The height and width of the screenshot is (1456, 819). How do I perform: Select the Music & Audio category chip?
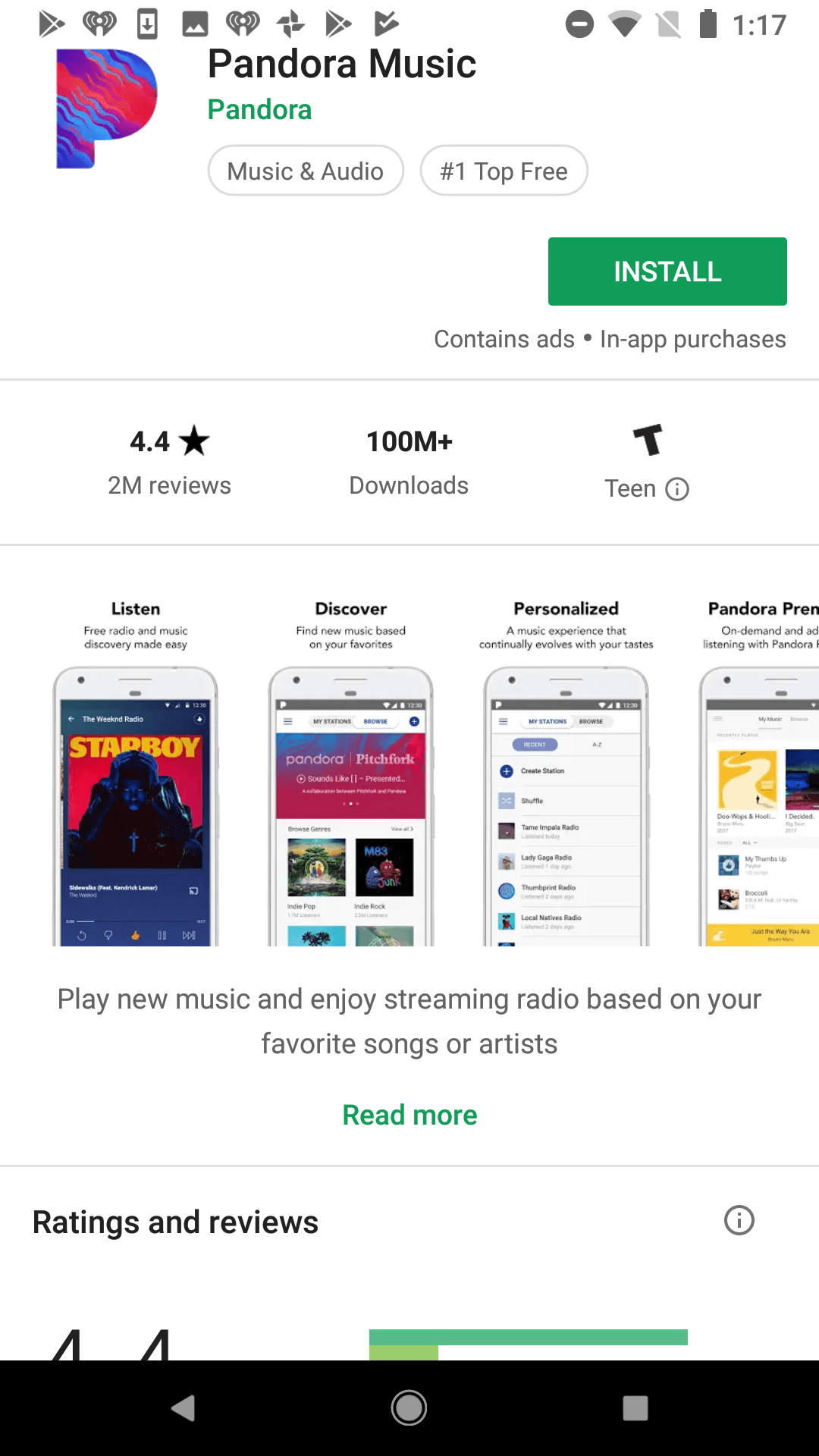(305, 171)
